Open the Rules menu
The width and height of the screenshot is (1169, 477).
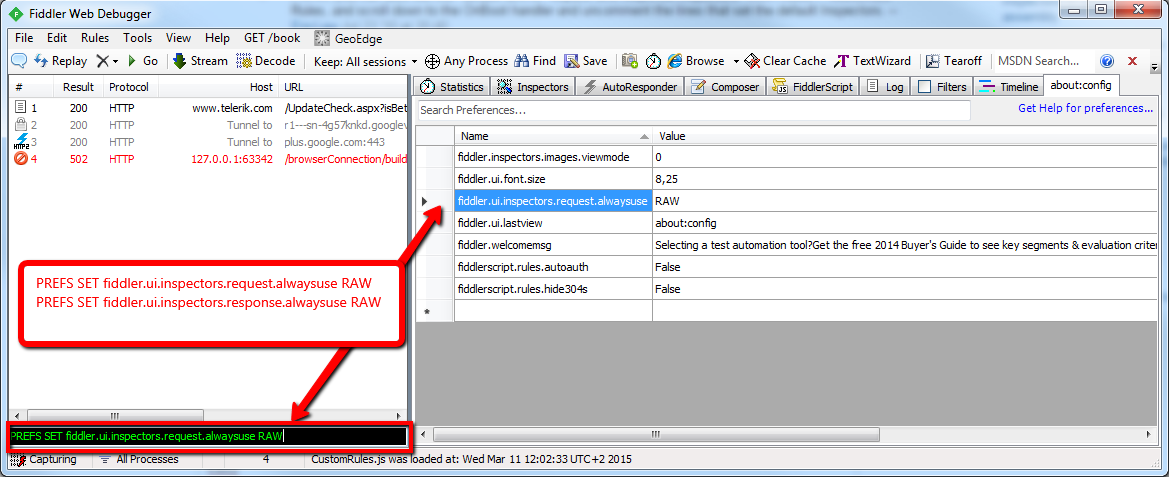click(95, 38)
